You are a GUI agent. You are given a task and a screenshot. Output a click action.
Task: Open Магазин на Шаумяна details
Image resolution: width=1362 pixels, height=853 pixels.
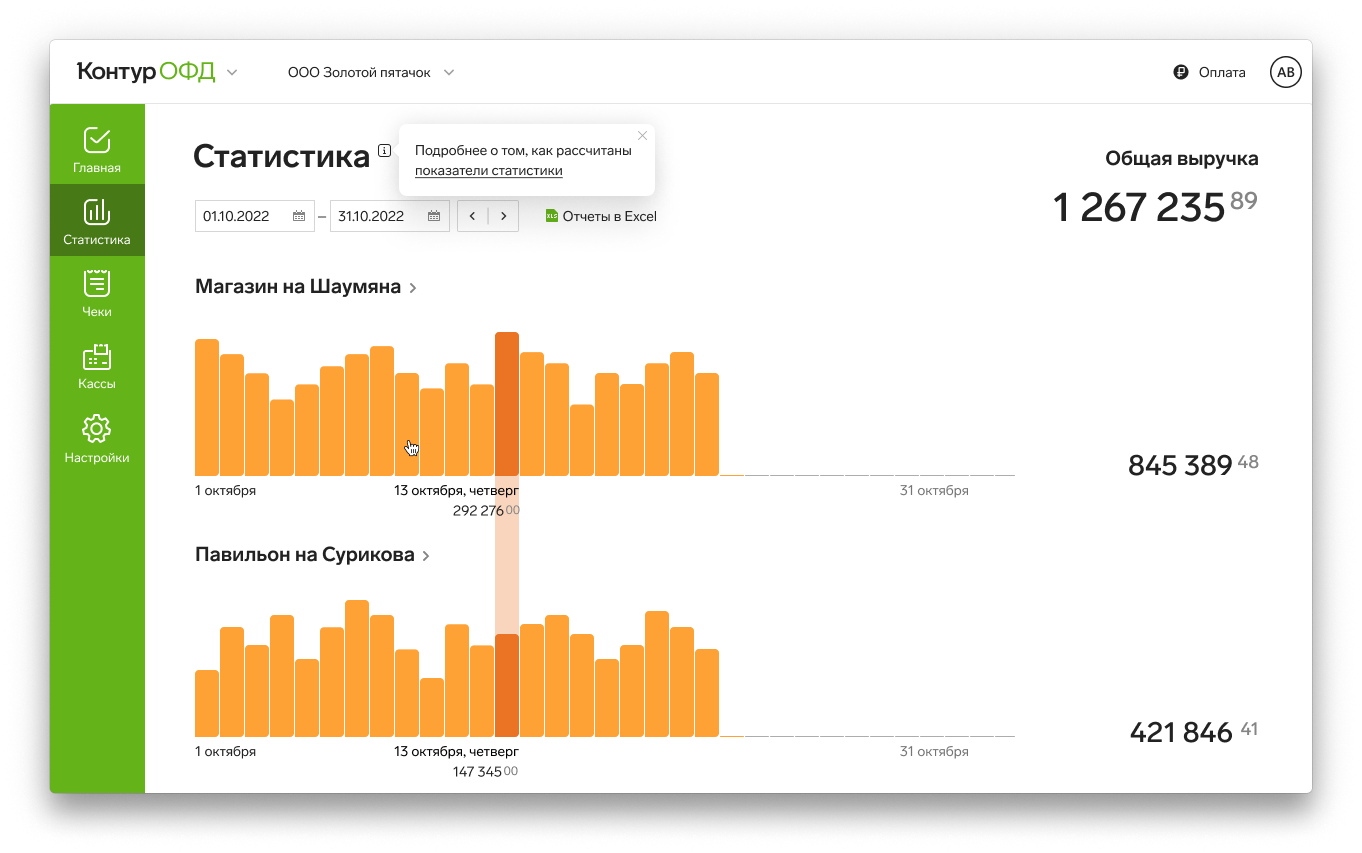306,287
